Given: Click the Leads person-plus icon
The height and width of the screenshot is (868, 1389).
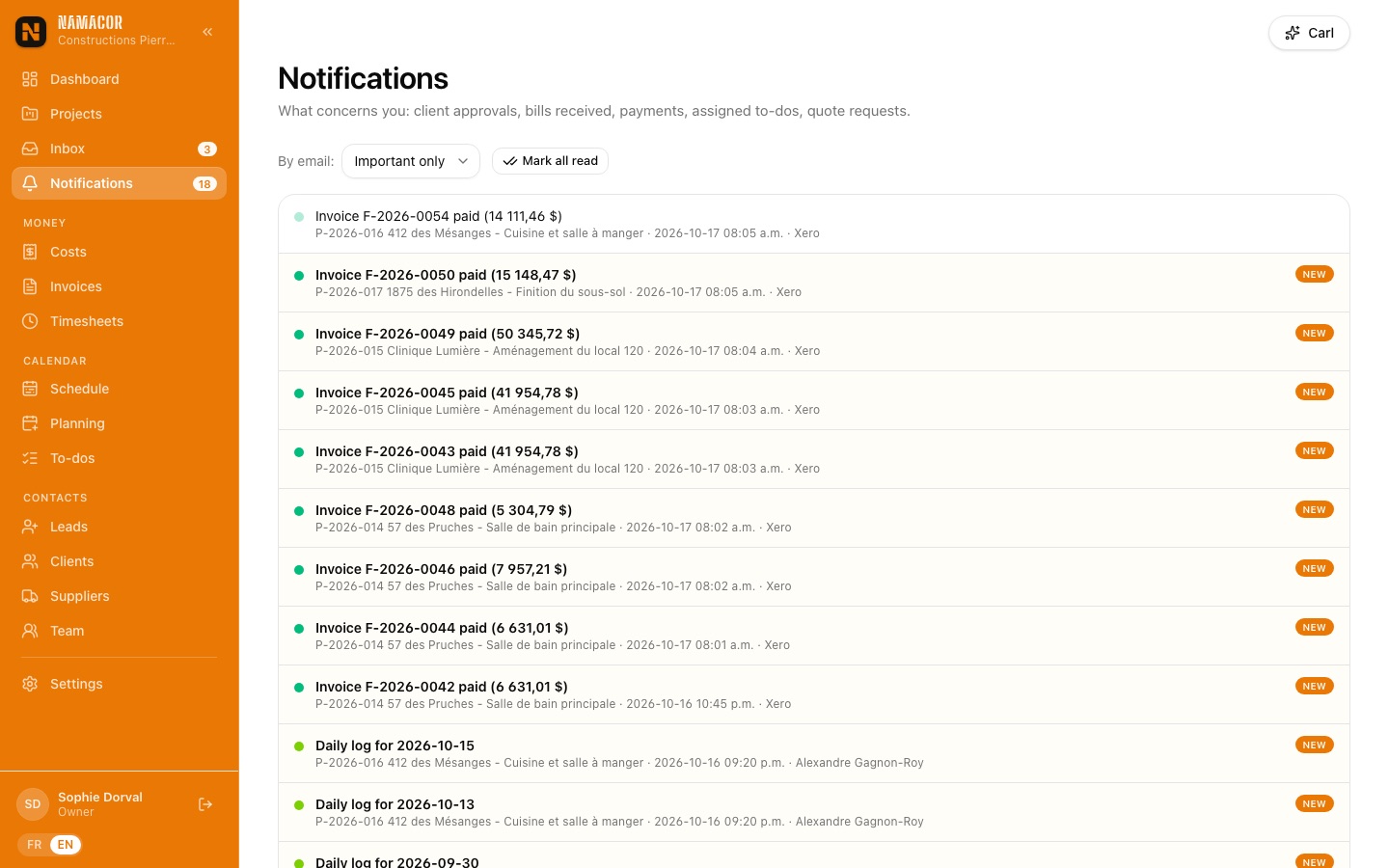Looking at the screenshot, I should pyautogui.click(x=30, y=527).
